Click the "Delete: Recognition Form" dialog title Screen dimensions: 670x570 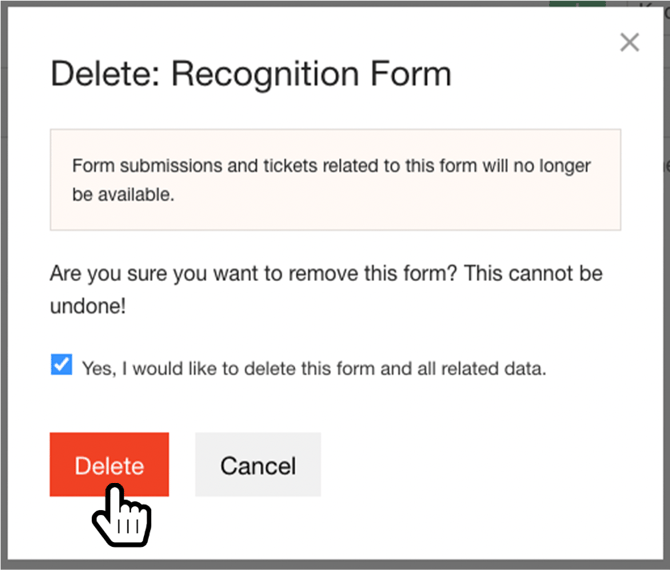(250, 74)
